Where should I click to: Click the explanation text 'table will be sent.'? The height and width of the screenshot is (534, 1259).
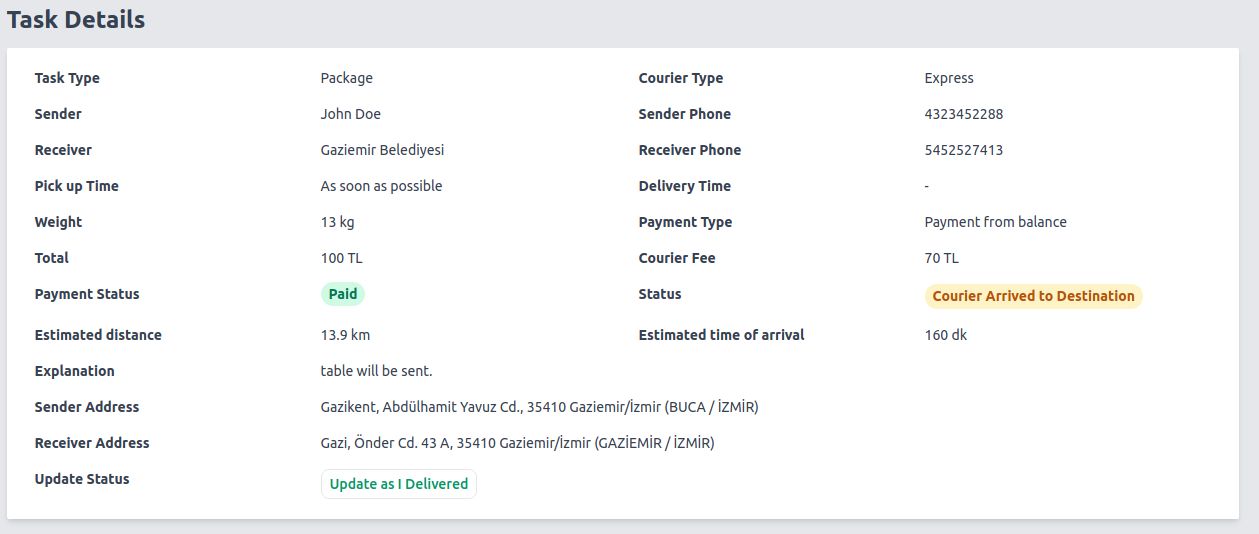pyautogui.click(x=376, y=371)
